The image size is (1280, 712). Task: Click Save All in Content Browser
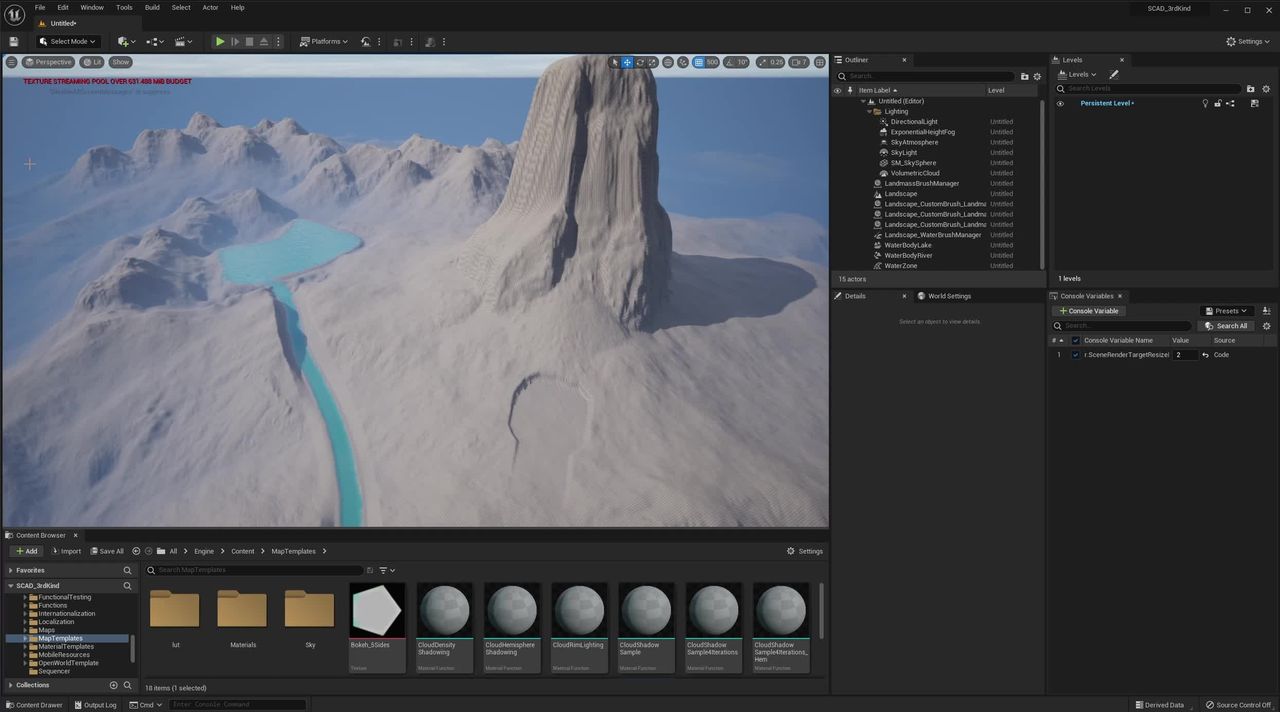pyautogui.click(x=106, y=551)
